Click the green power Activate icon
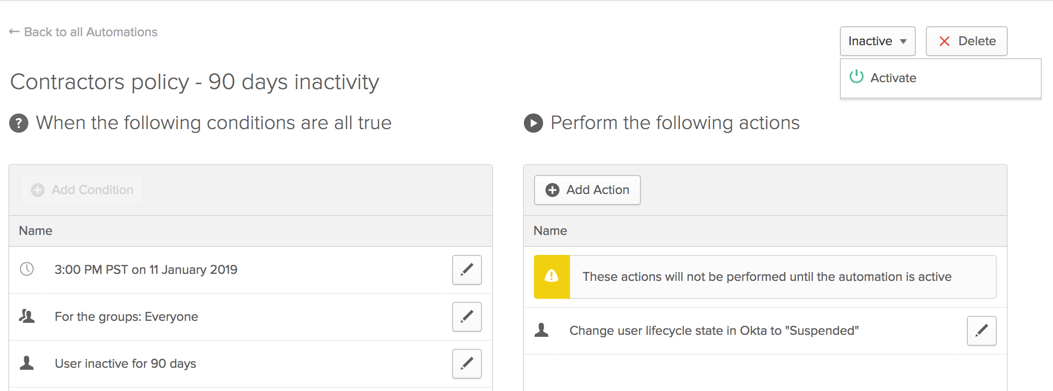Screen dimensions: 1053x391 856,77
